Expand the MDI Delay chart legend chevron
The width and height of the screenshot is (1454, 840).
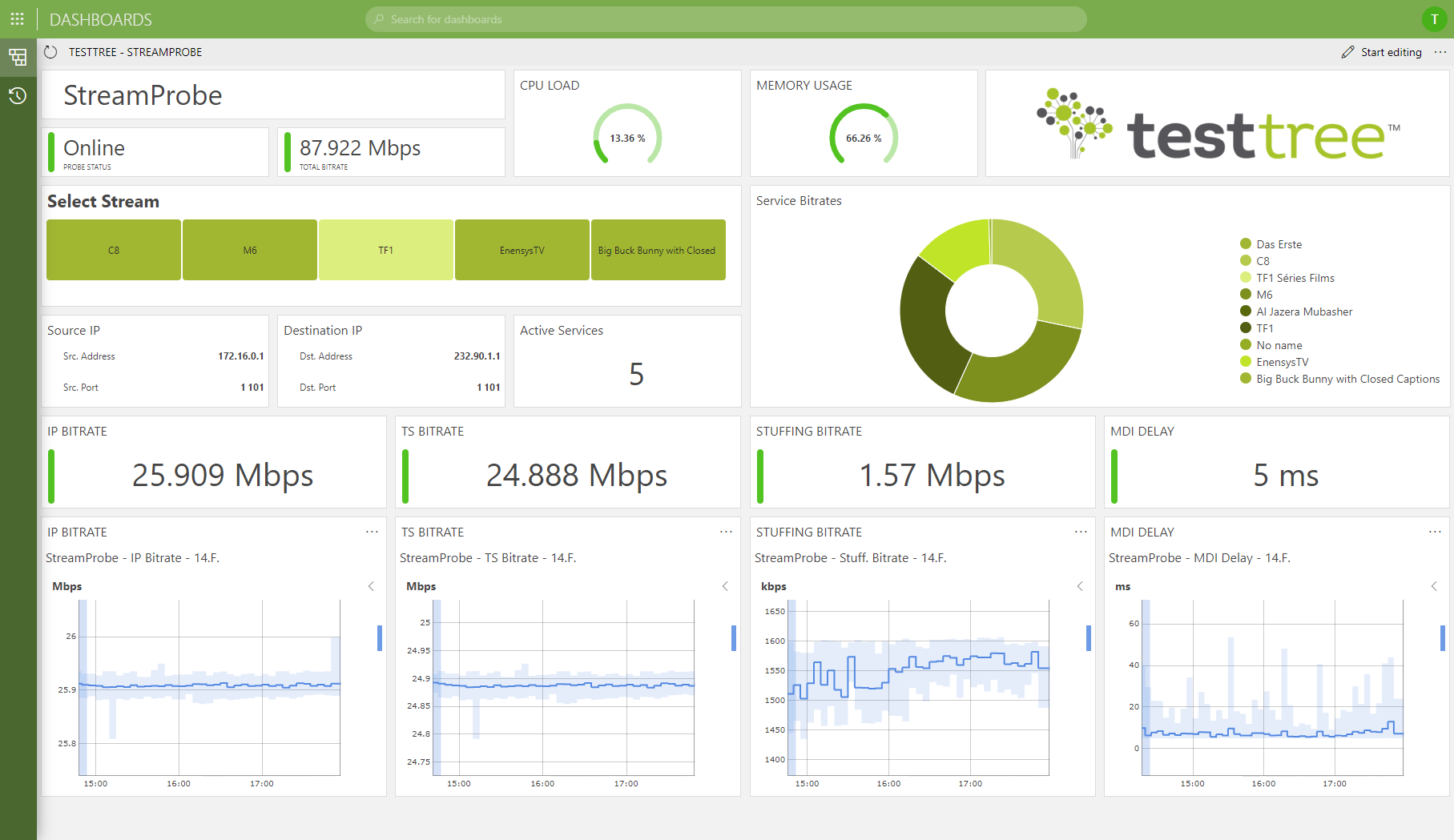click(x=1434, y=586)
